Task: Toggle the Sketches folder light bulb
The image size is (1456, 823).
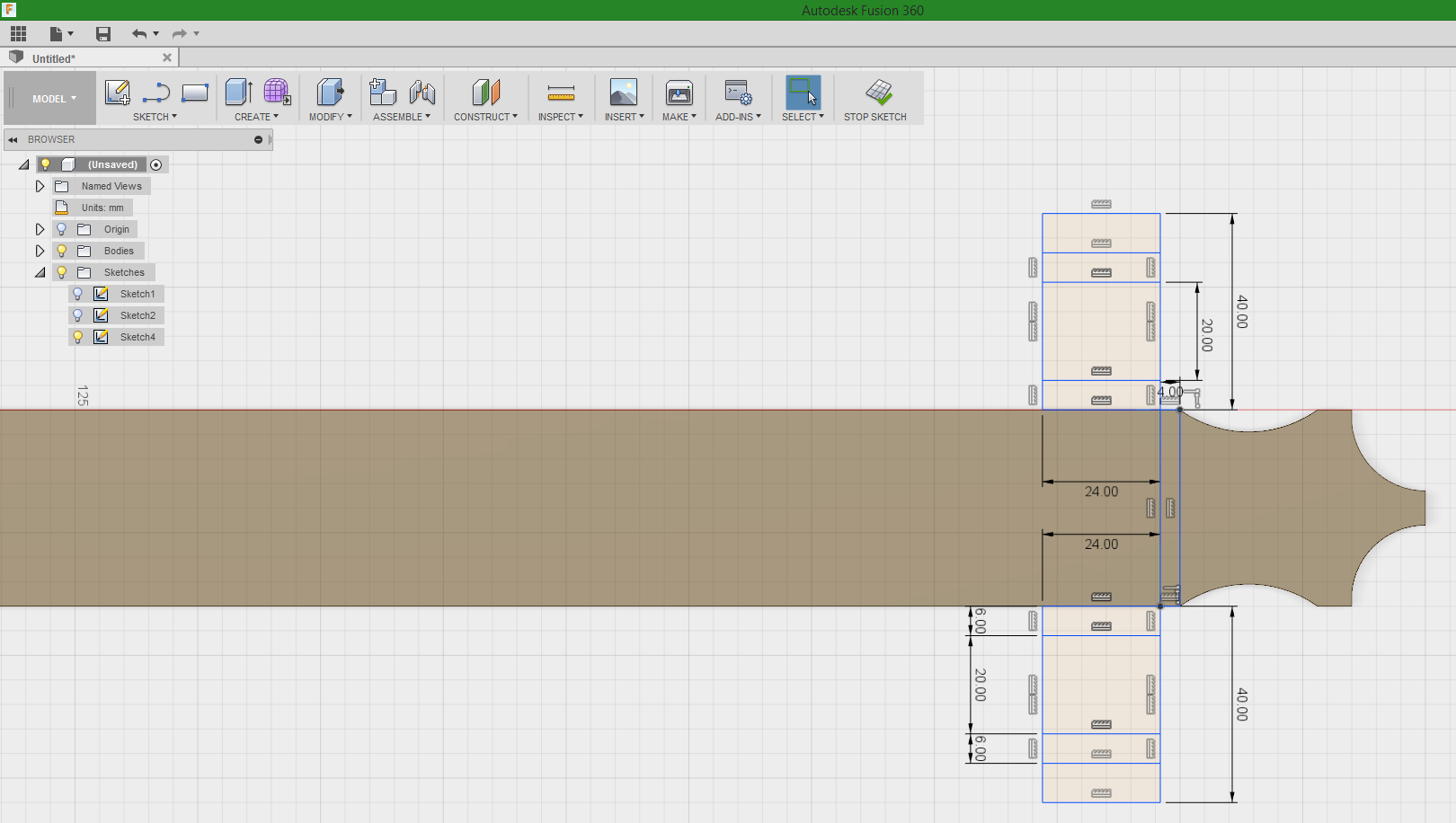Action: (62, 272)
